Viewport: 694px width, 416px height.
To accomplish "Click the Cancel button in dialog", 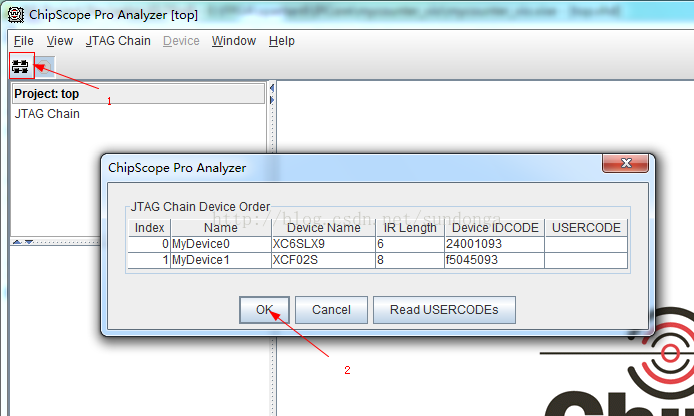I will click(x=331, y=310).
